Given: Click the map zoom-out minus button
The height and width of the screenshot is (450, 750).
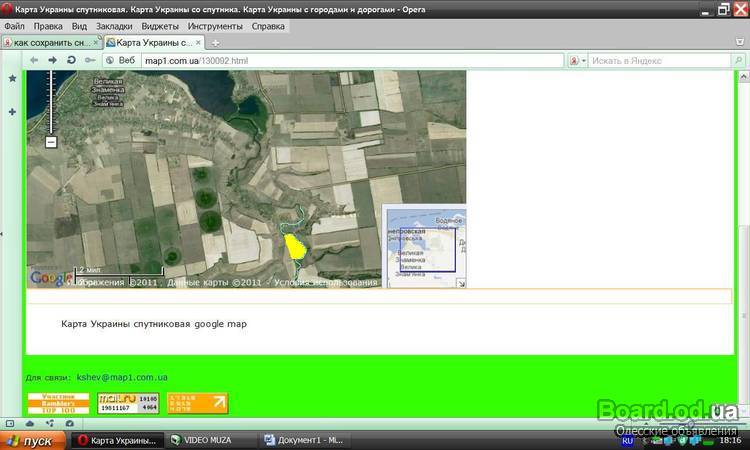Looking at the screenshot, I should click(x=51, y=142).
